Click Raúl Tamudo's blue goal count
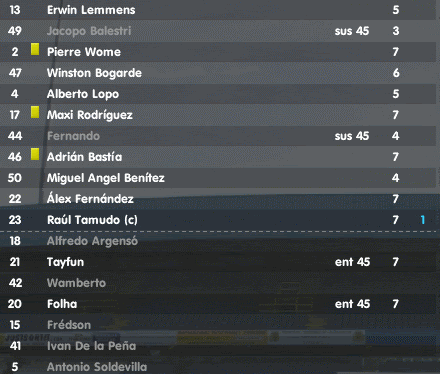Viewport: 440px width, 374px height. [423, 220]
